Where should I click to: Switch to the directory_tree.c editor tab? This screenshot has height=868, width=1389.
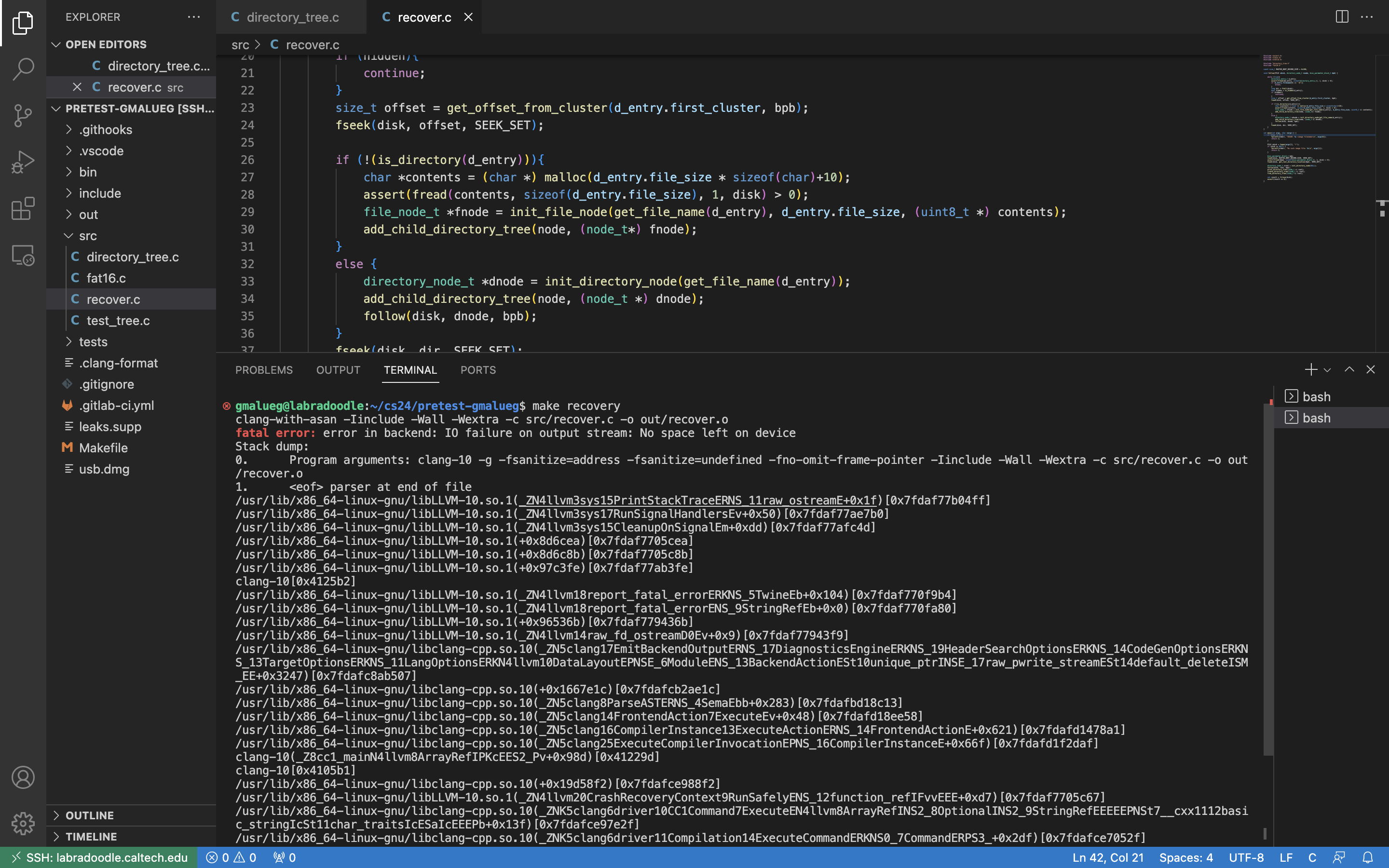click(x=292, y=17)
